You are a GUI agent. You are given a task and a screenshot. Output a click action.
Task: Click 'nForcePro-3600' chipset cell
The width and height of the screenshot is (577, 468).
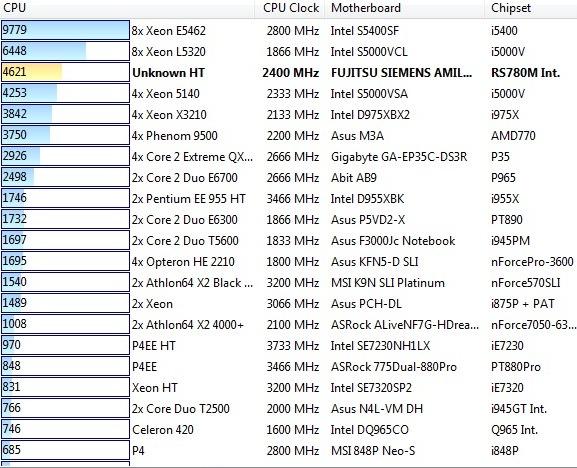point(532,261)
